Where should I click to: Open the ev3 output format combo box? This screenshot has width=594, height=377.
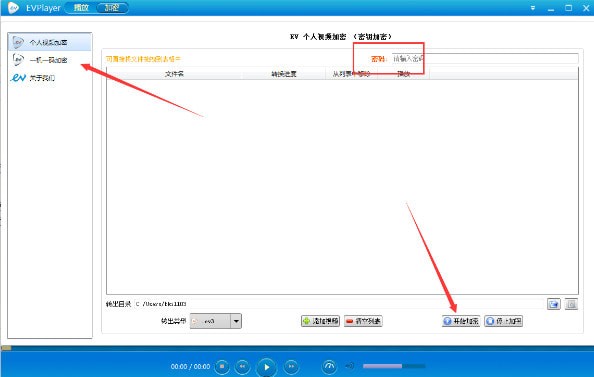coord(215,321)
